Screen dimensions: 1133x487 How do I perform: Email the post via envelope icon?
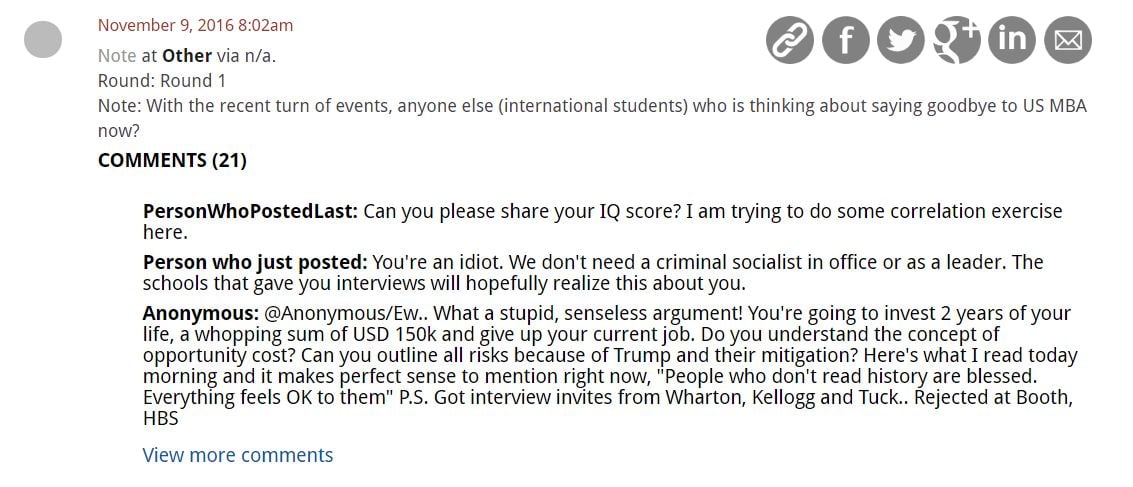click(x=1068, y=41)
